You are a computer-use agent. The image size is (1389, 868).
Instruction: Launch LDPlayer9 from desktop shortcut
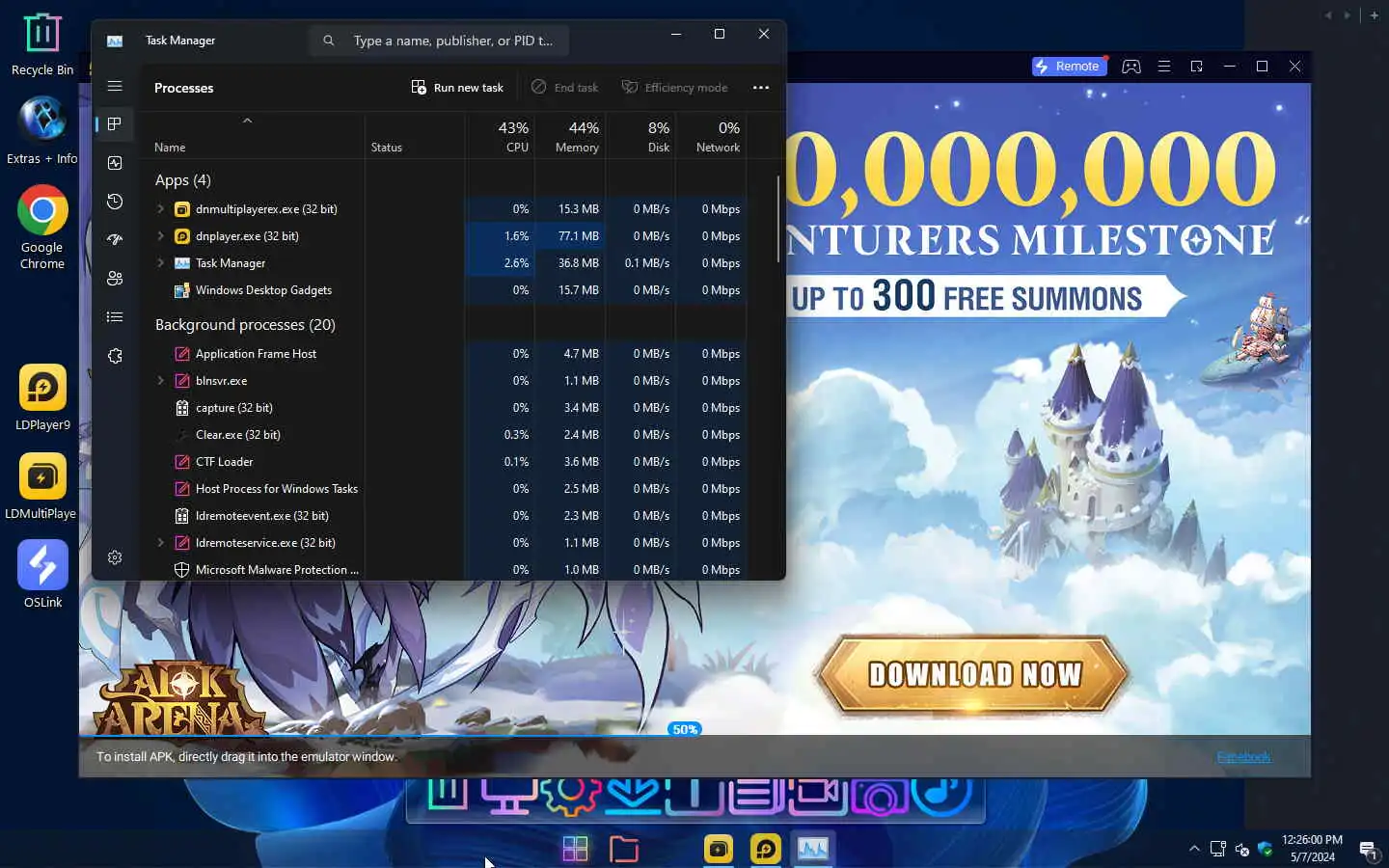(42, 397)
